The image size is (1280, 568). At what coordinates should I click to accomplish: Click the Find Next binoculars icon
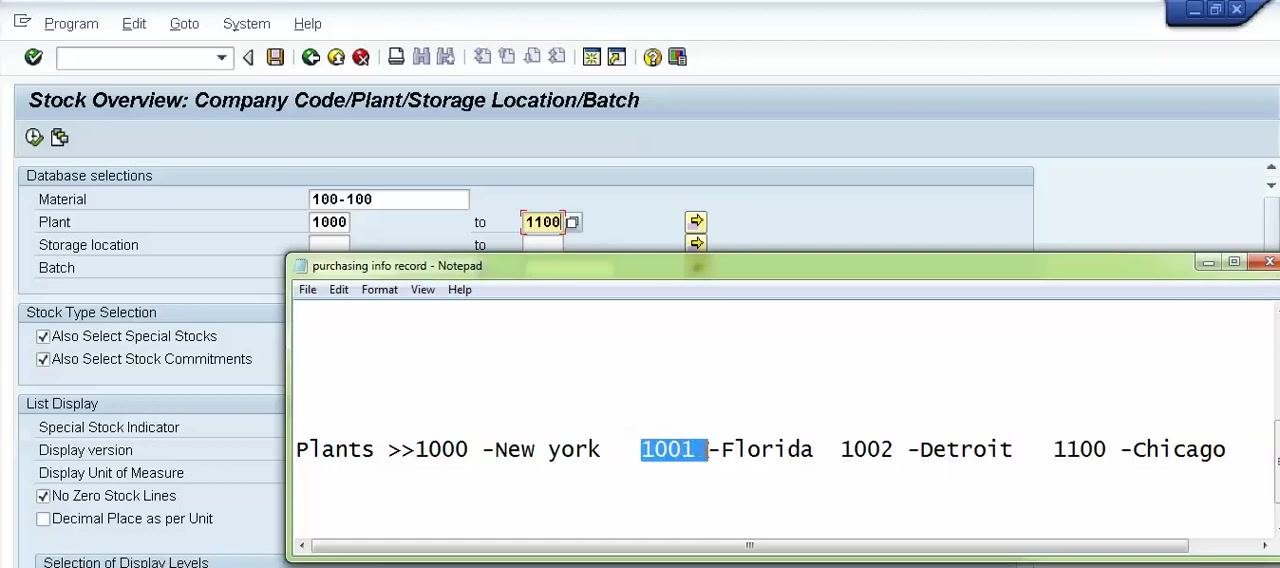tap(446, 57)
